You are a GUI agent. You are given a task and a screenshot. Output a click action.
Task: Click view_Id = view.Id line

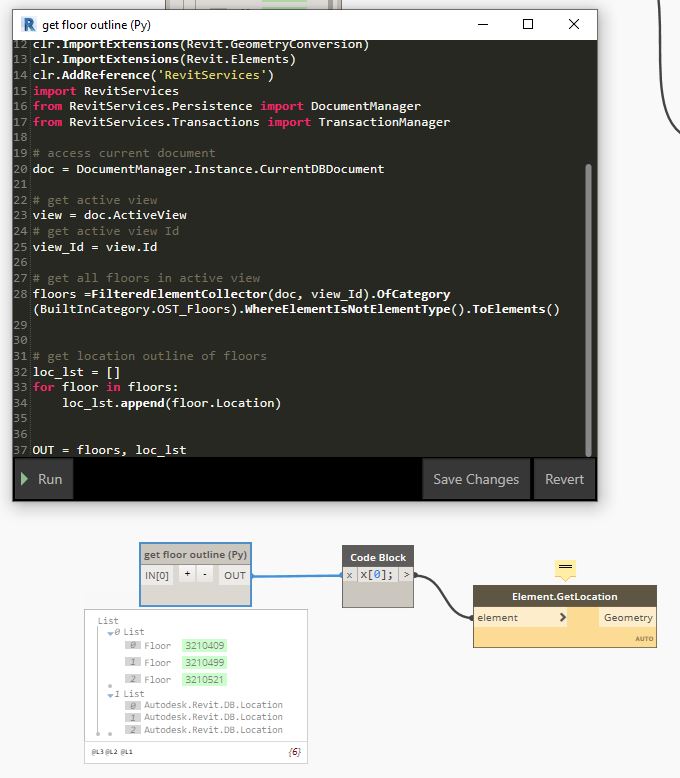click(95, 247)
